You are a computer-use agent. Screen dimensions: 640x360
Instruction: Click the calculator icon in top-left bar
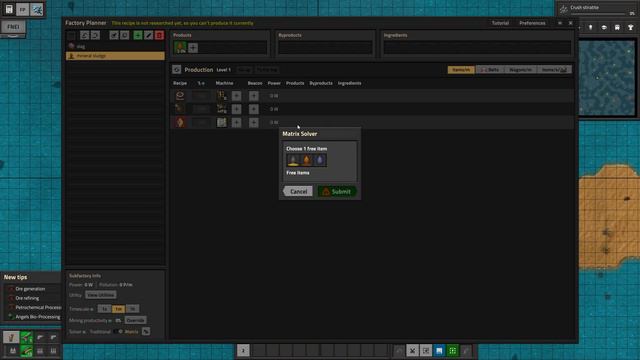[x=9, y=9]
